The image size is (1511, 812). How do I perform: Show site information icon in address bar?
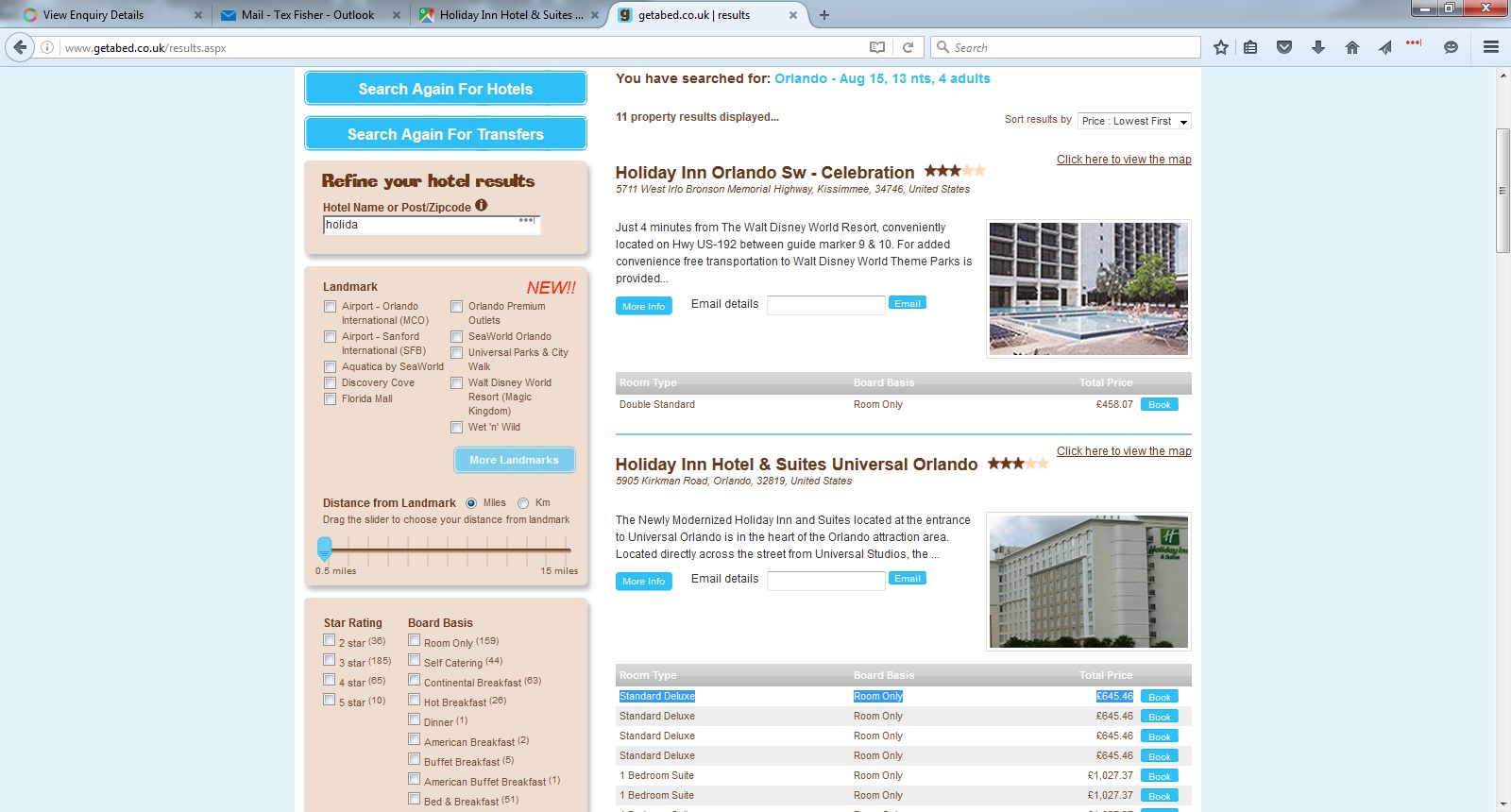46,47
